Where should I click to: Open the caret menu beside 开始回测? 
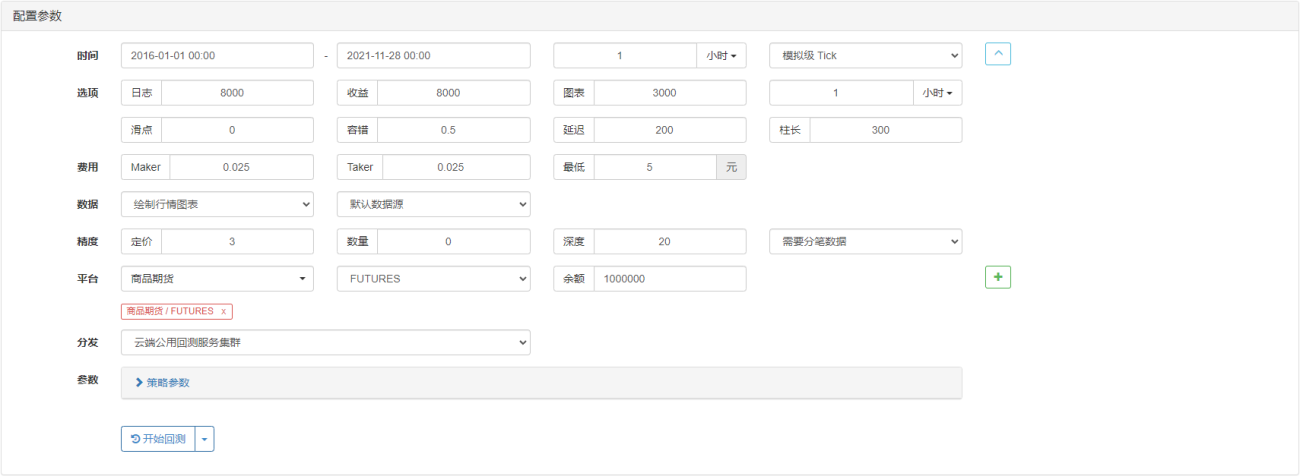click(x=205, y=438)
